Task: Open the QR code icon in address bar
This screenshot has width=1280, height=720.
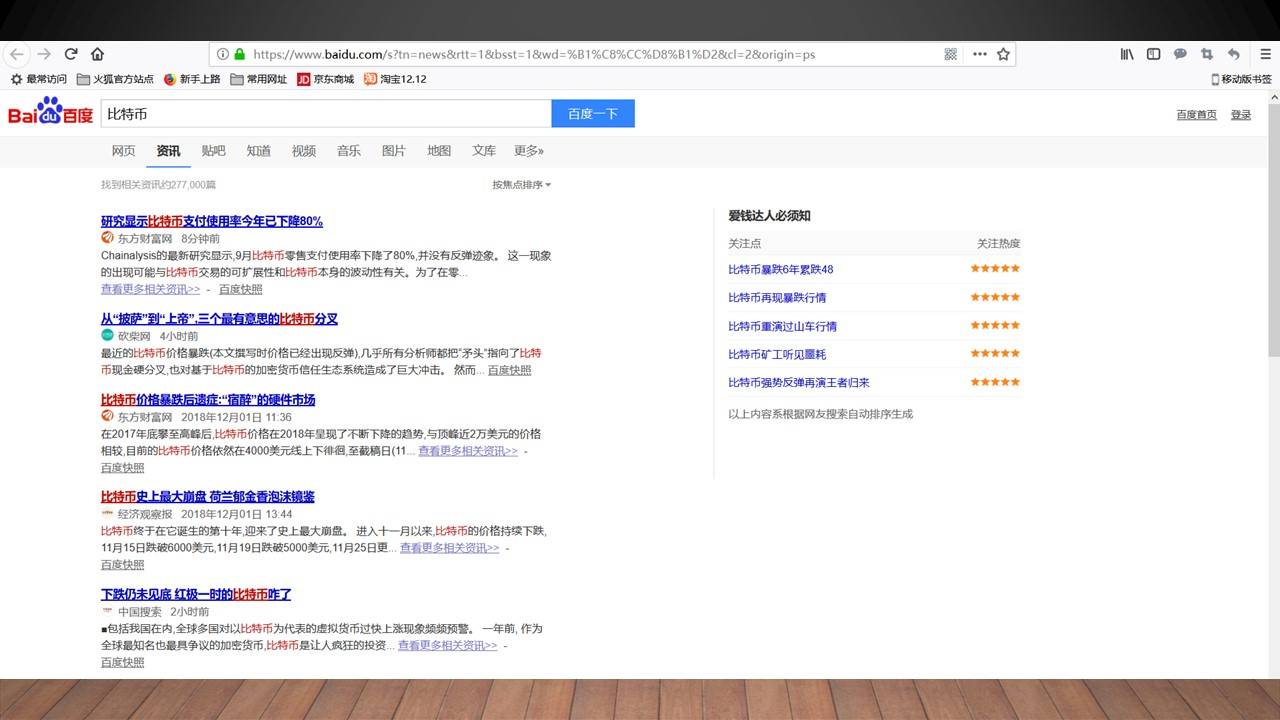Action: pos(951,54)
